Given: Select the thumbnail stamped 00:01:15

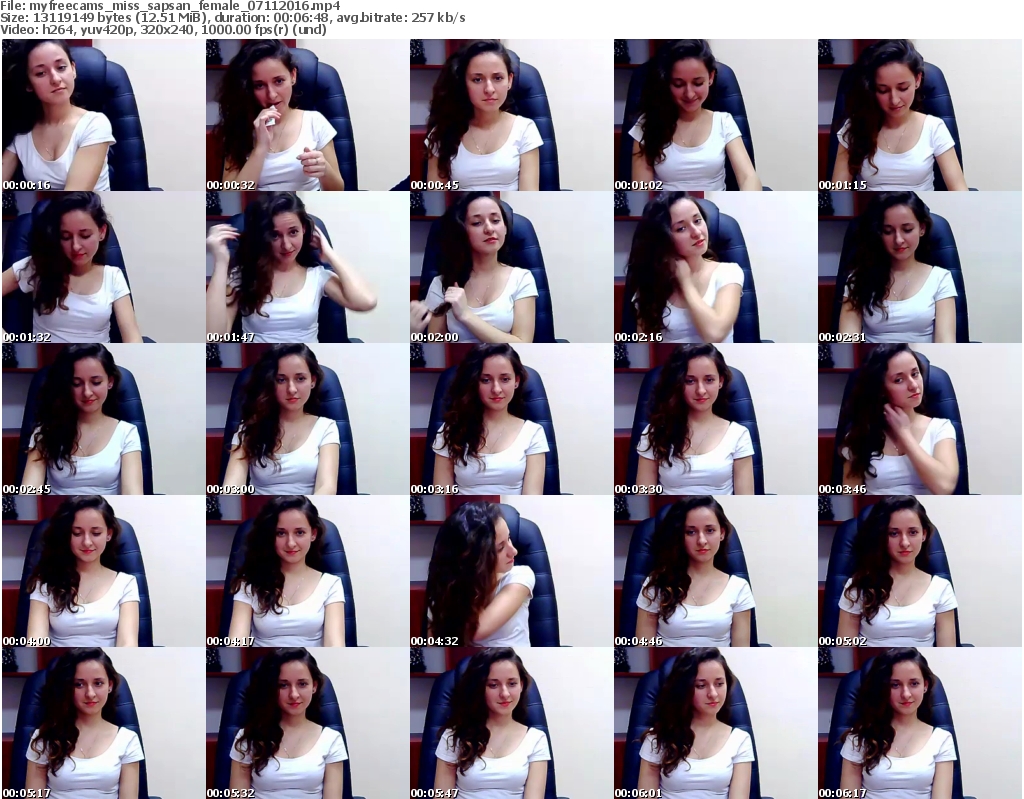Looking at the screenshot, I should point(920,115).
